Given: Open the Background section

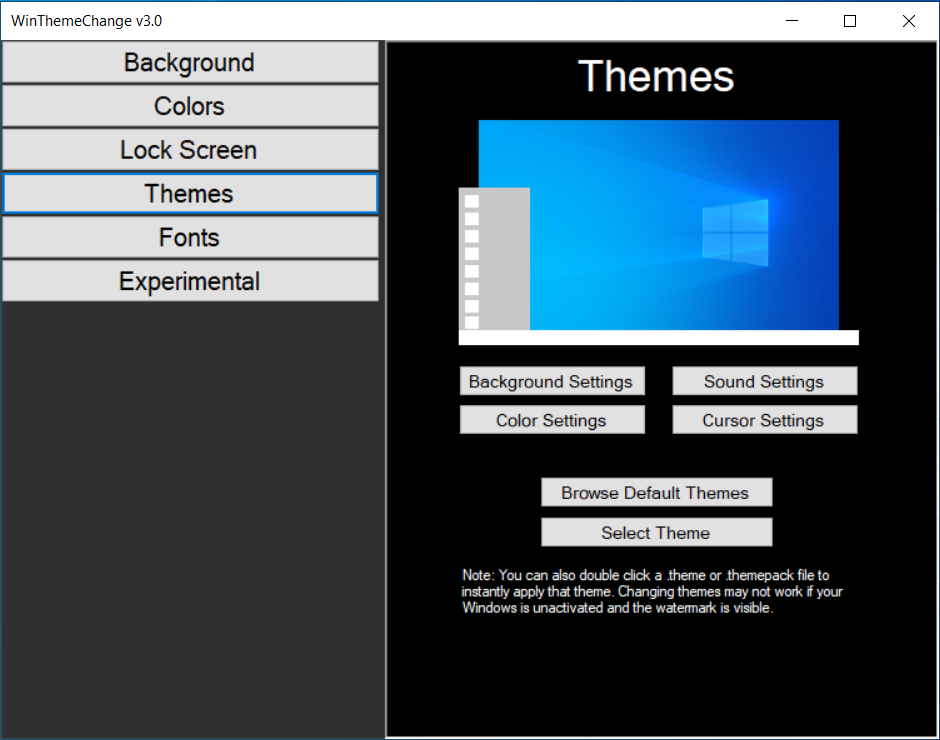Looking at the screenshot, I should (x=190, y=62).
